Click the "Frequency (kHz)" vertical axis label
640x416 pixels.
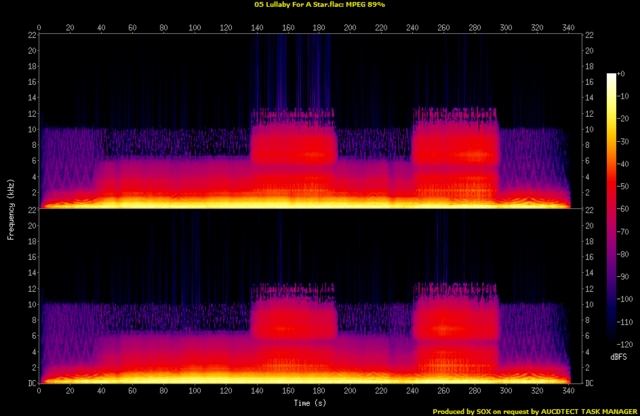[10, 208]
